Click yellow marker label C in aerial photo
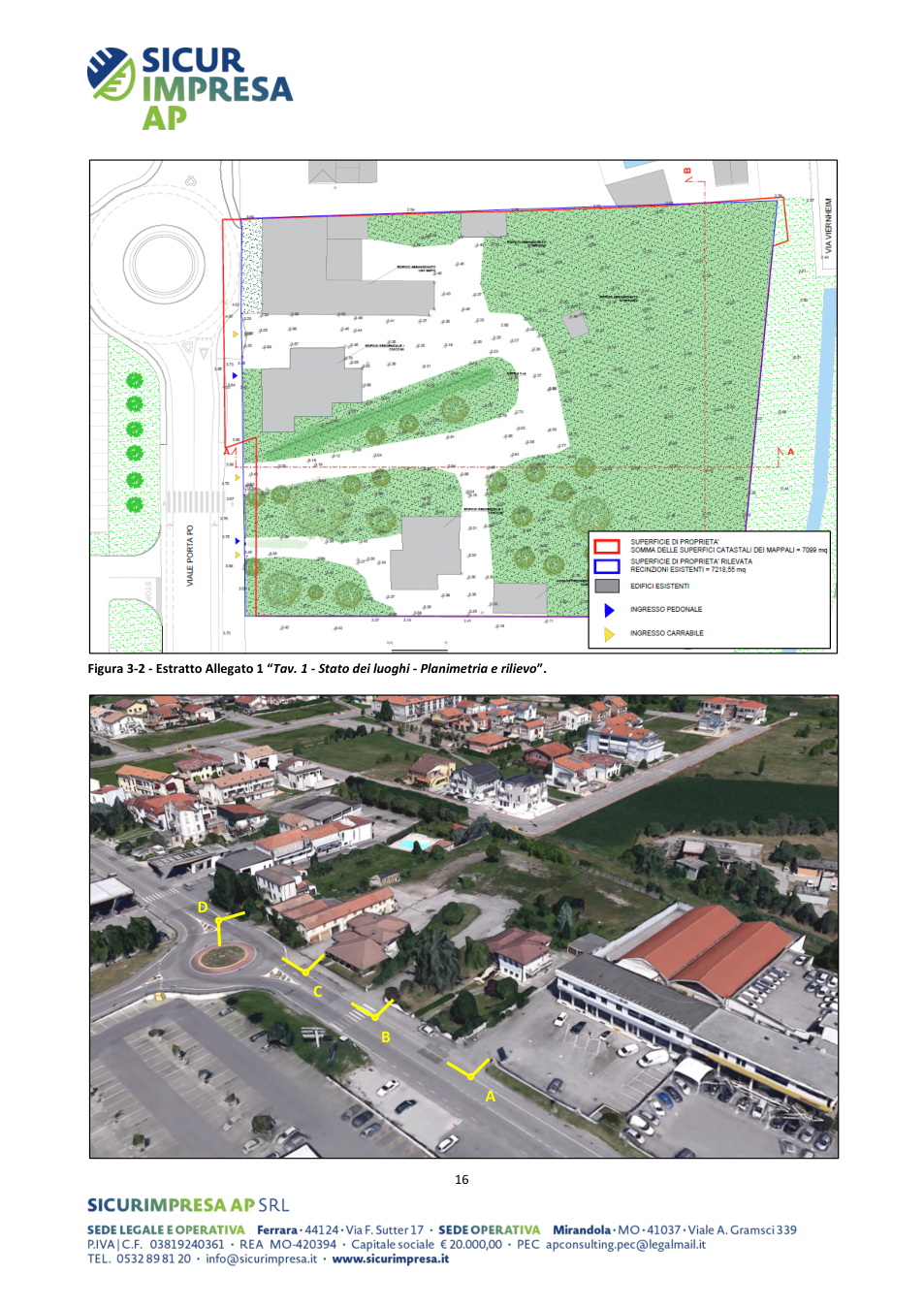This screenshot has height=1307, width=924. 317,991
